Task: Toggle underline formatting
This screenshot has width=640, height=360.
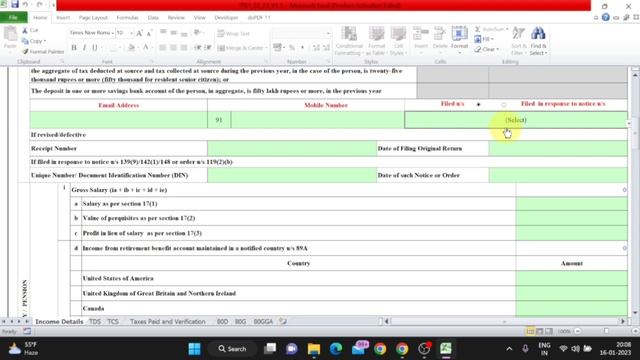Action: [95, 48]
